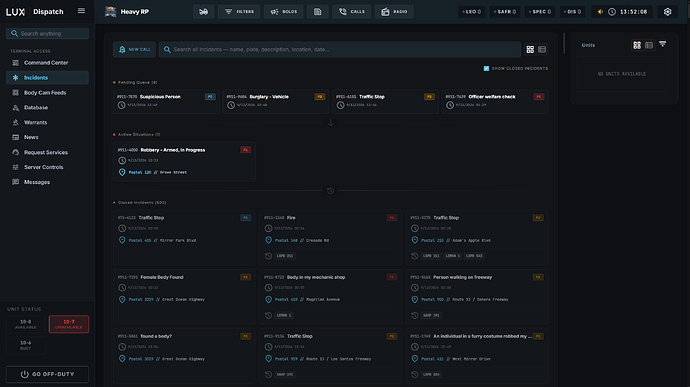Open the sidebar hamburger menu
The image size is (690, 387).
coord(81,11)
